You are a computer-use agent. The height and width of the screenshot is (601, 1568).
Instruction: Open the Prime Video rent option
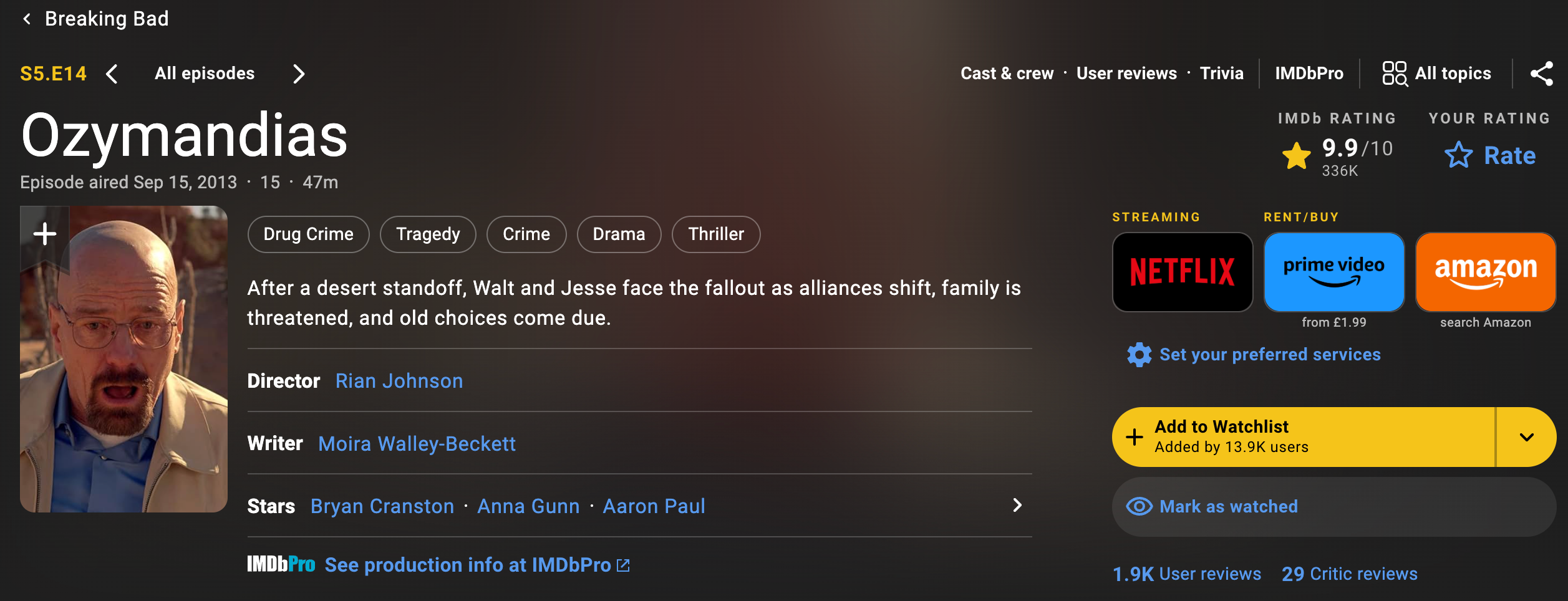coord(1333,272)
